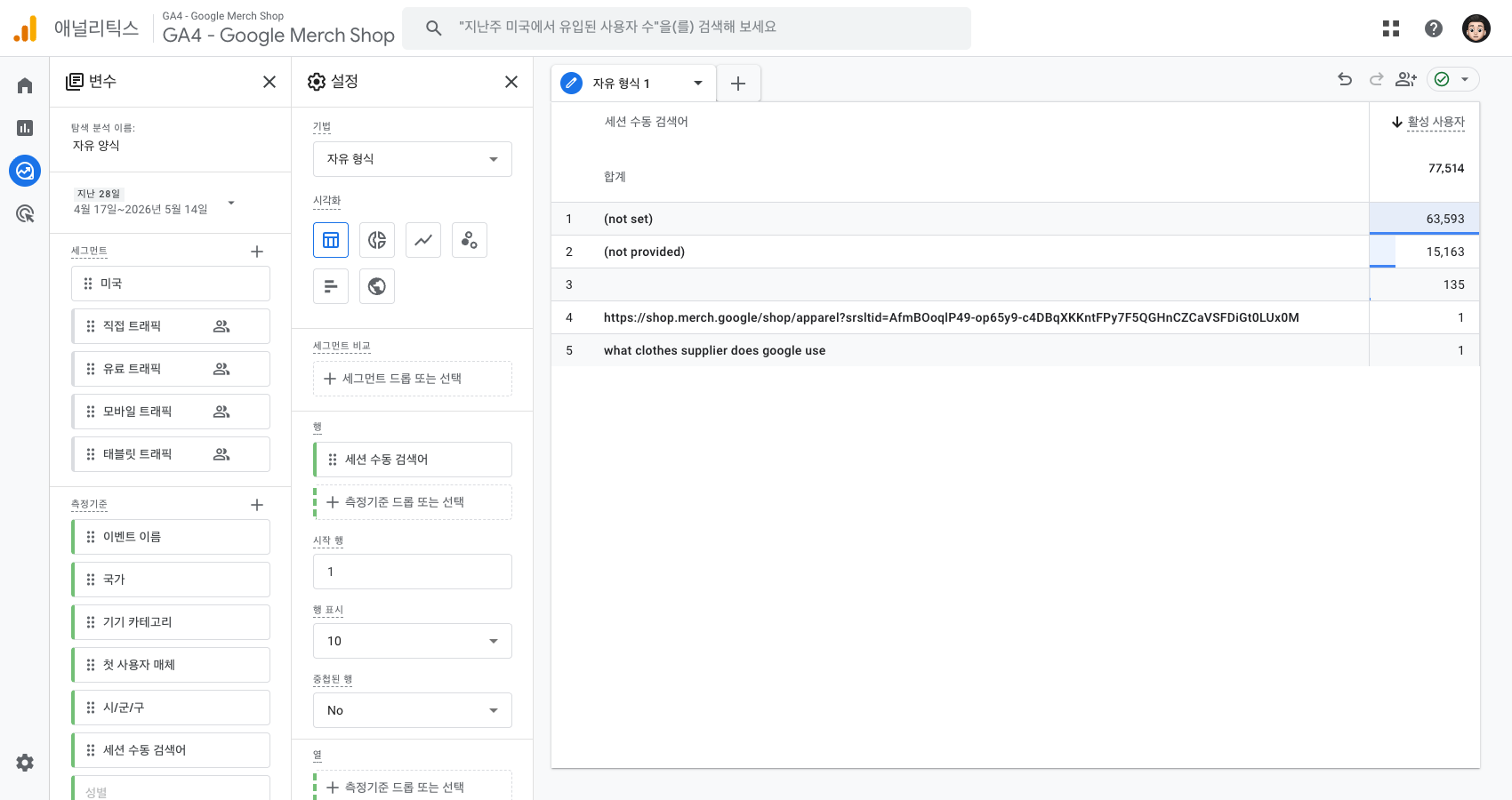The width and height of the screenshot is (1512, 800).
Task: Select 세션 수동 검색어 in dimensions list
Action: point(171,750)
